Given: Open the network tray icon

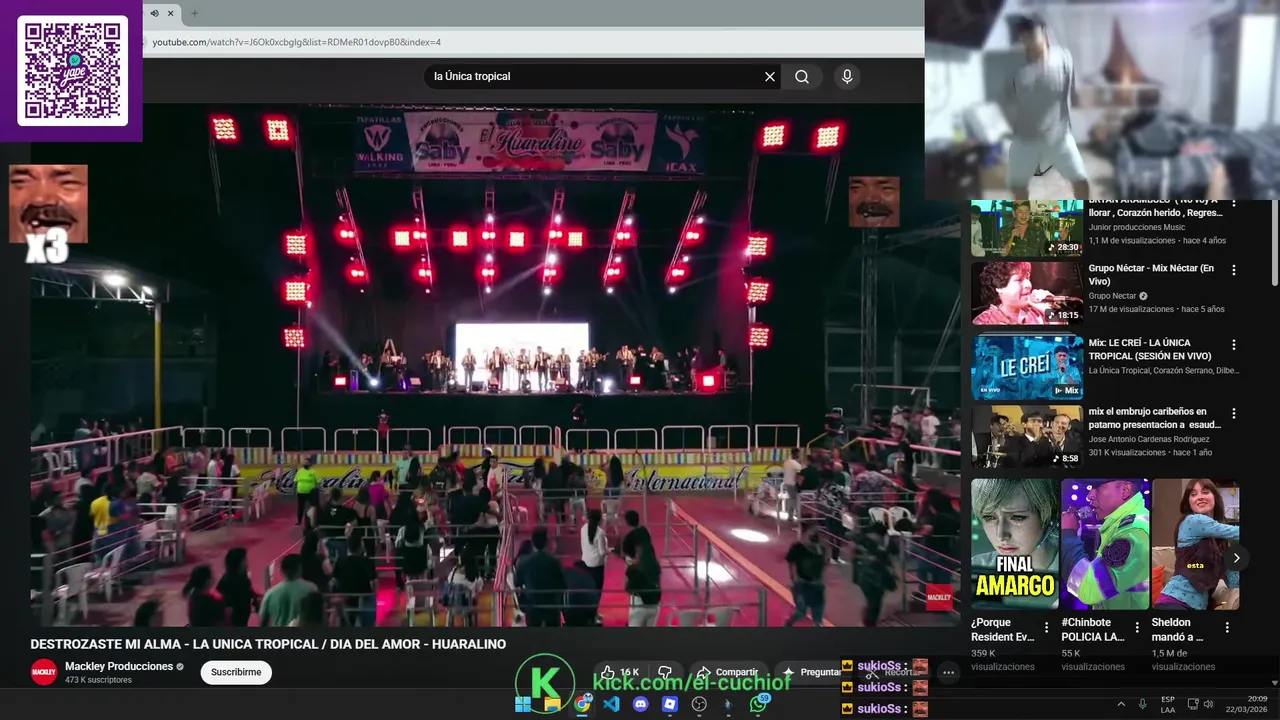Looking at the screenshot, I should (1191, 704).
